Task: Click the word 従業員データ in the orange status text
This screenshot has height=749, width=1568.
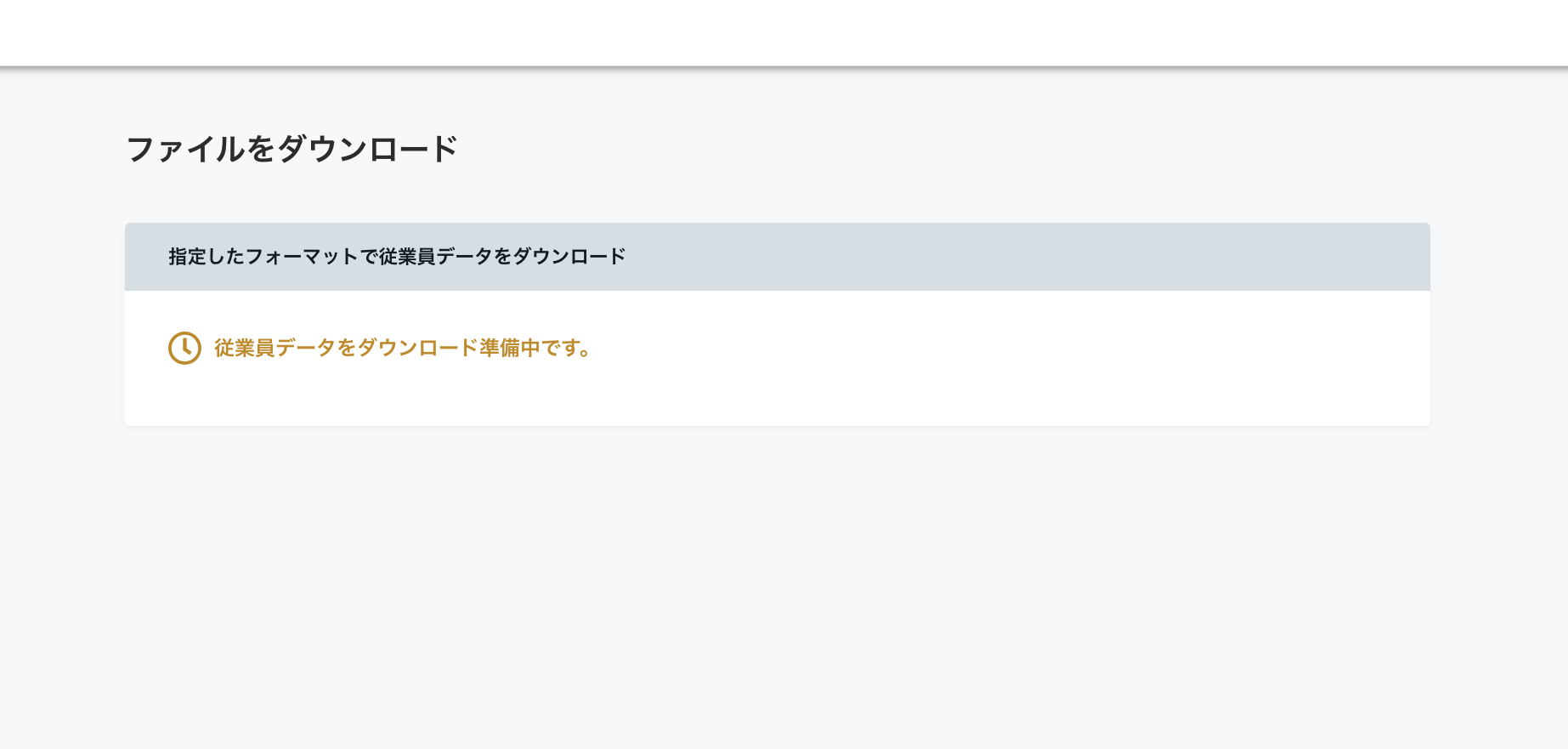Action: coord(275,348)
